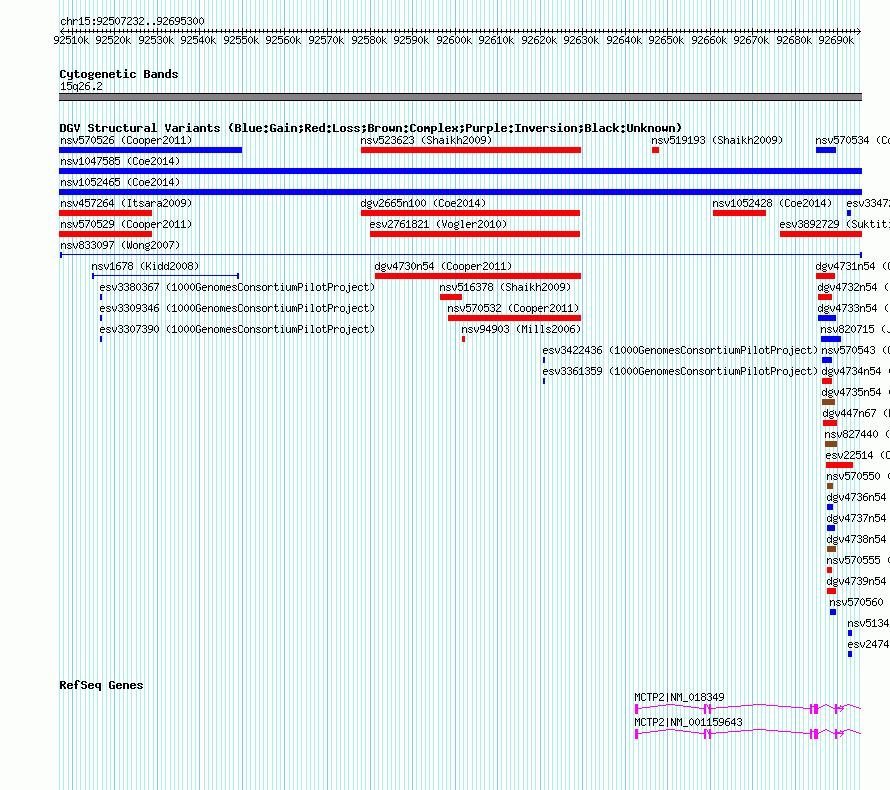This screenshot has height=790, width=890.
Task: Click the nsv1678 (Kidd2008) variant label
Action: point(145,266)
